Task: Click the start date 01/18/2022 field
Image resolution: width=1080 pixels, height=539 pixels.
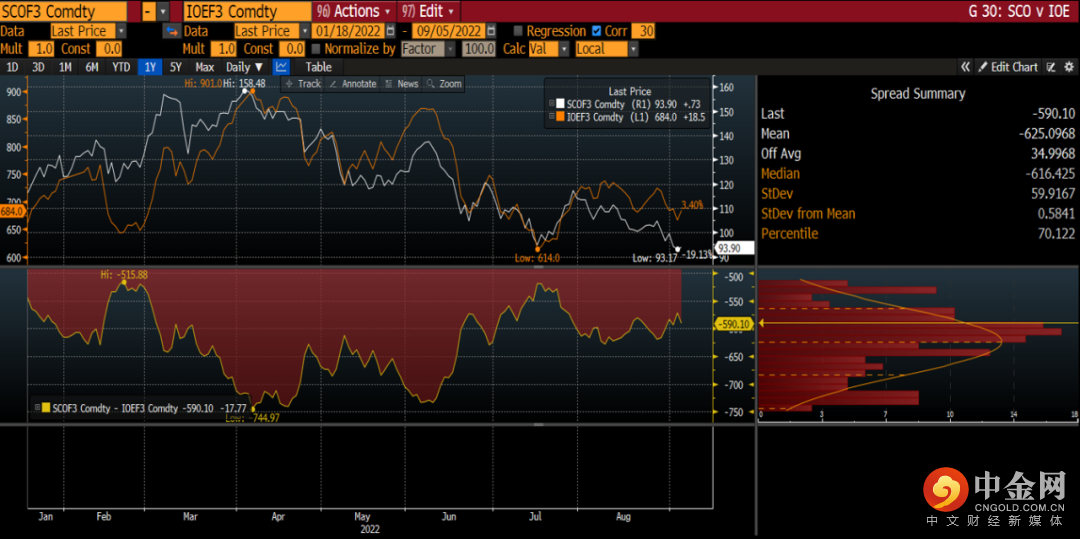Action: [x=349, y=31]
